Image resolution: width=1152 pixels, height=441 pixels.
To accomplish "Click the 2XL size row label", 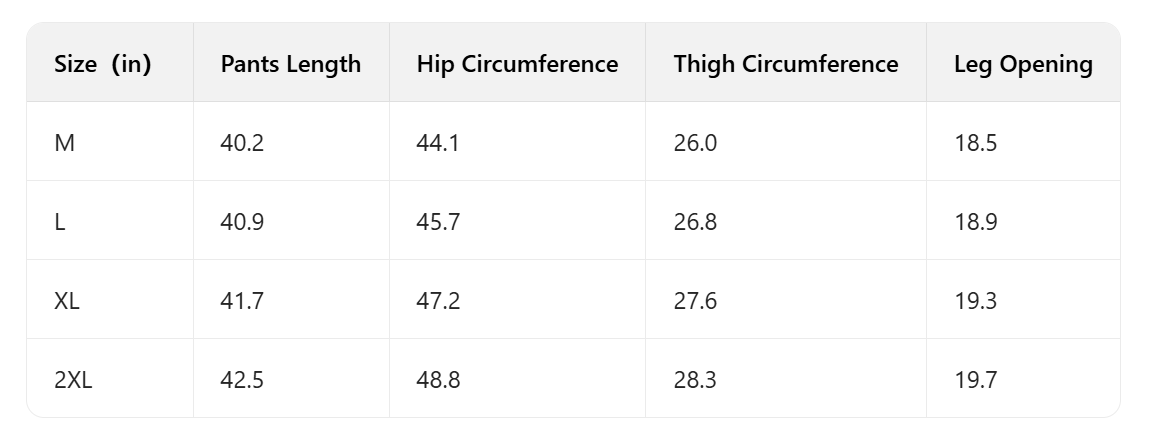I will click(73, 380).
